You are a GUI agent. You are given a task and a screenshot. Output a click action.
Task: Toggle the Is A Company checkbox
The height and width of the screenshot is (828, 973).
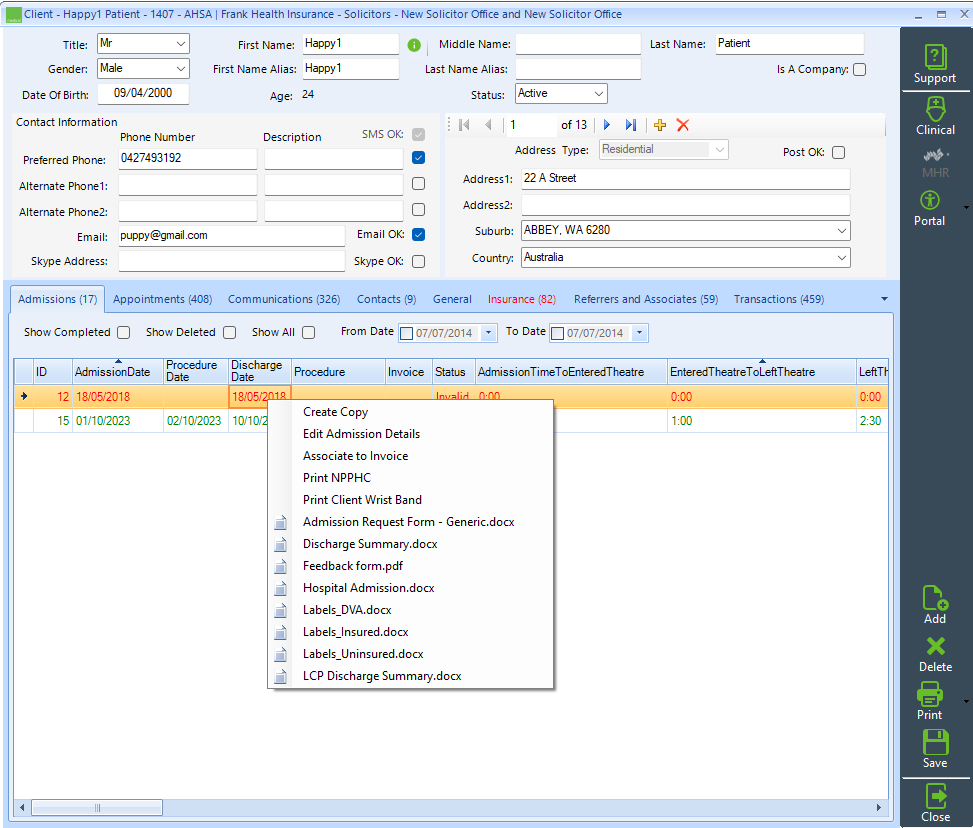859,70
